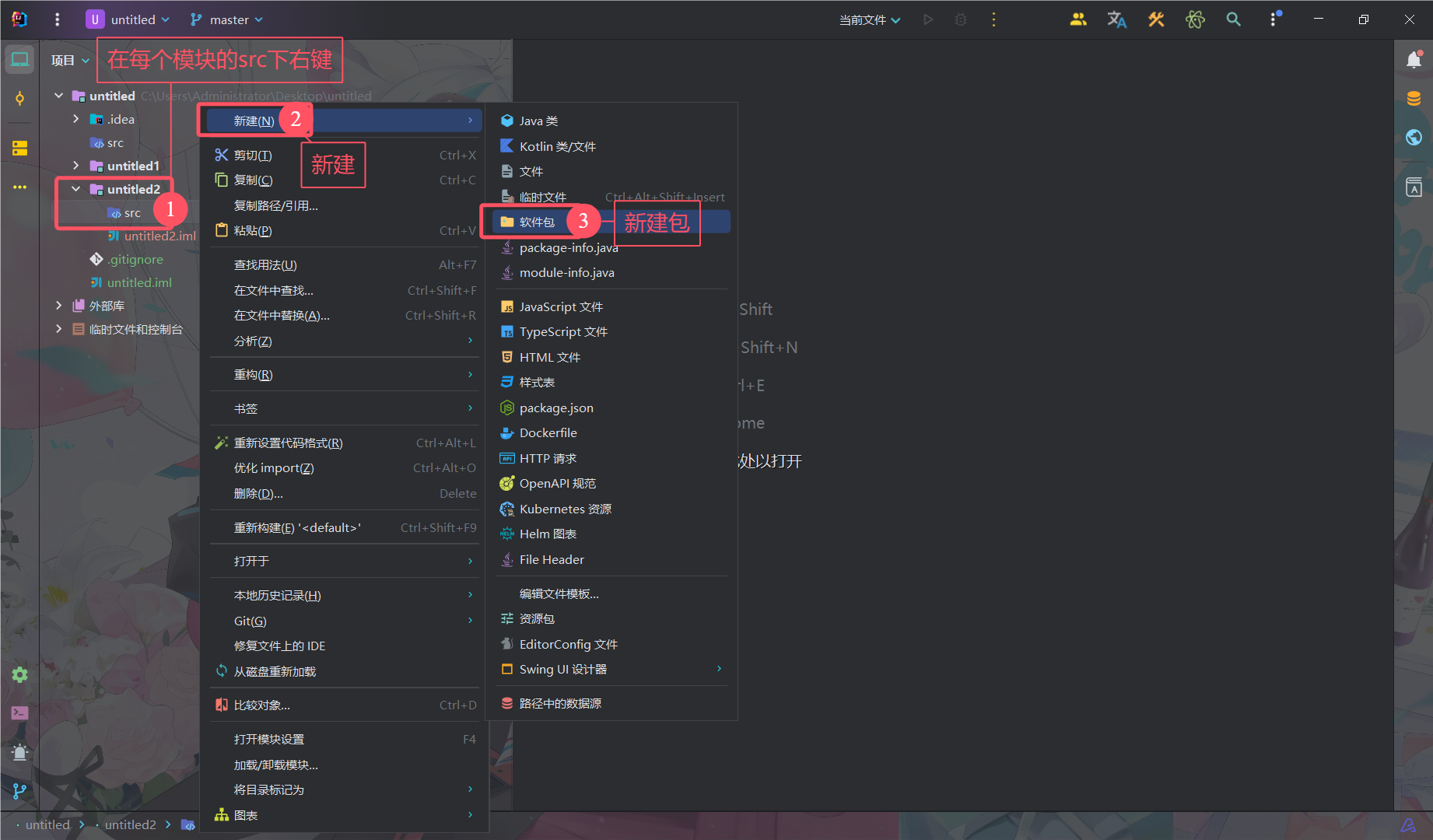Collapse the untitled2 module node
Screen dimensions: 1433x840
(75, 189)
